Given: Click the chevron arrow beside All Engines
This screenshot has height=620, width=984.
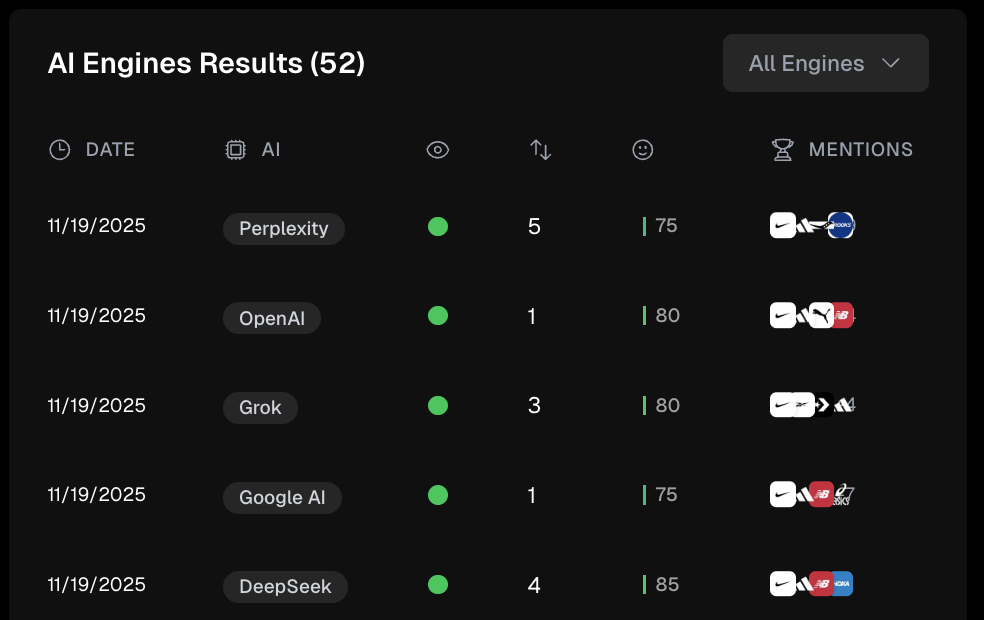Looking at the screenshot, I should pyautogui.click(x=891, y=63).
